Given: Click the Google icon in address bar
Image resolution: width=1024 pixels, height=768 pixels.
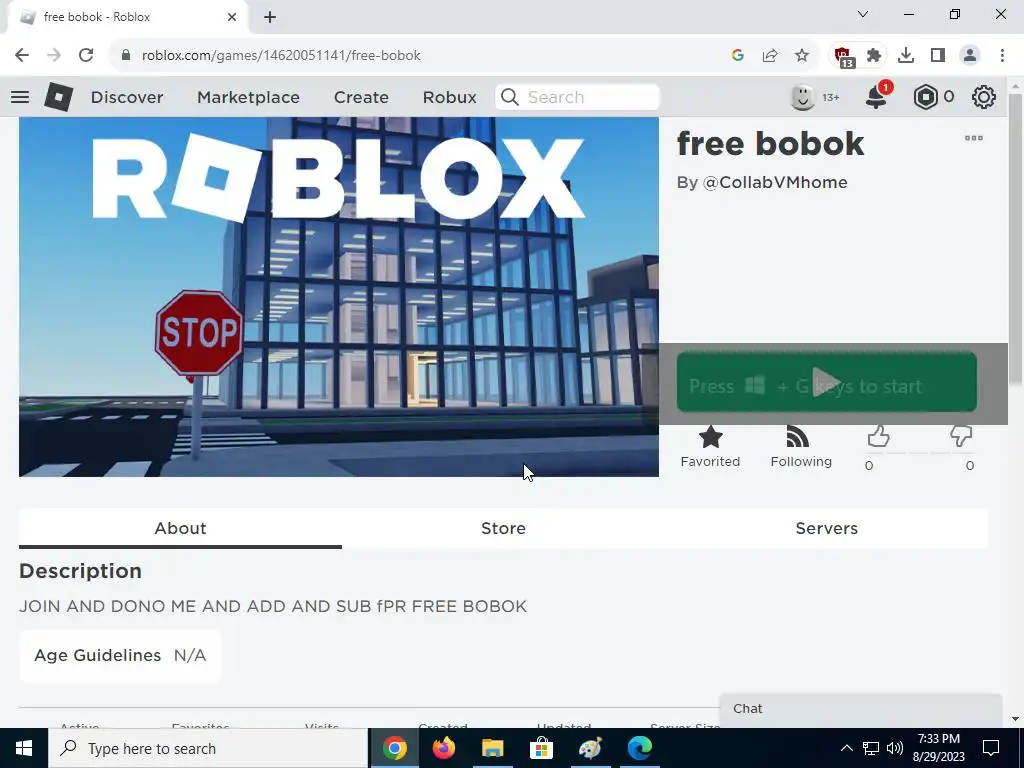Looking at the screenshot, I should tap(738, 56).
